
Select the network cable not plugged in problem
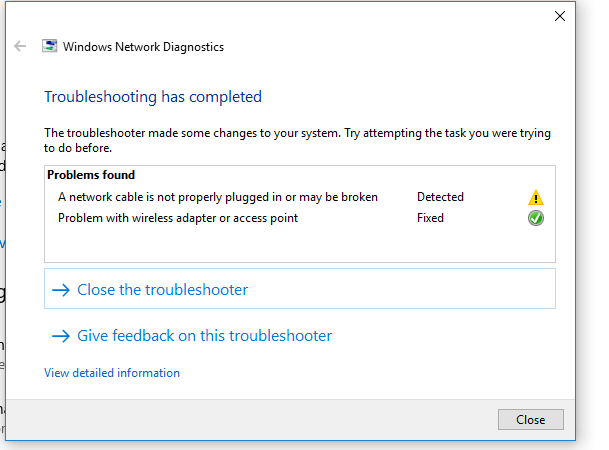click(218, 197)
